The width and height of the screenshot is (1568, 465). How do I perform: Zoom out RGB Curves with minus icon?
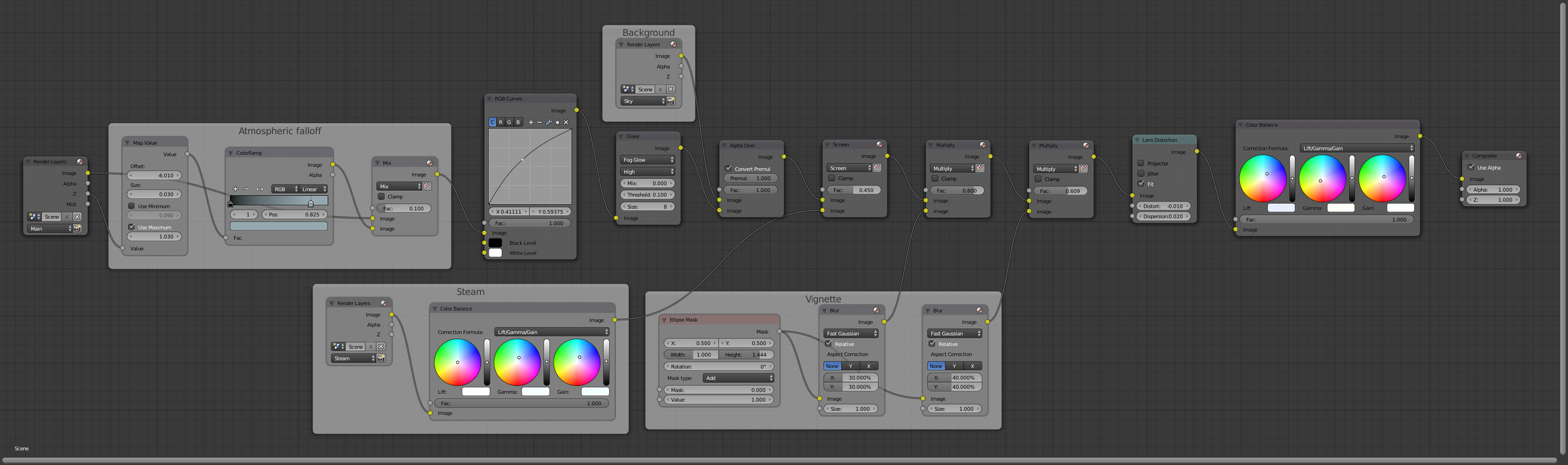[x=539, y=122]
